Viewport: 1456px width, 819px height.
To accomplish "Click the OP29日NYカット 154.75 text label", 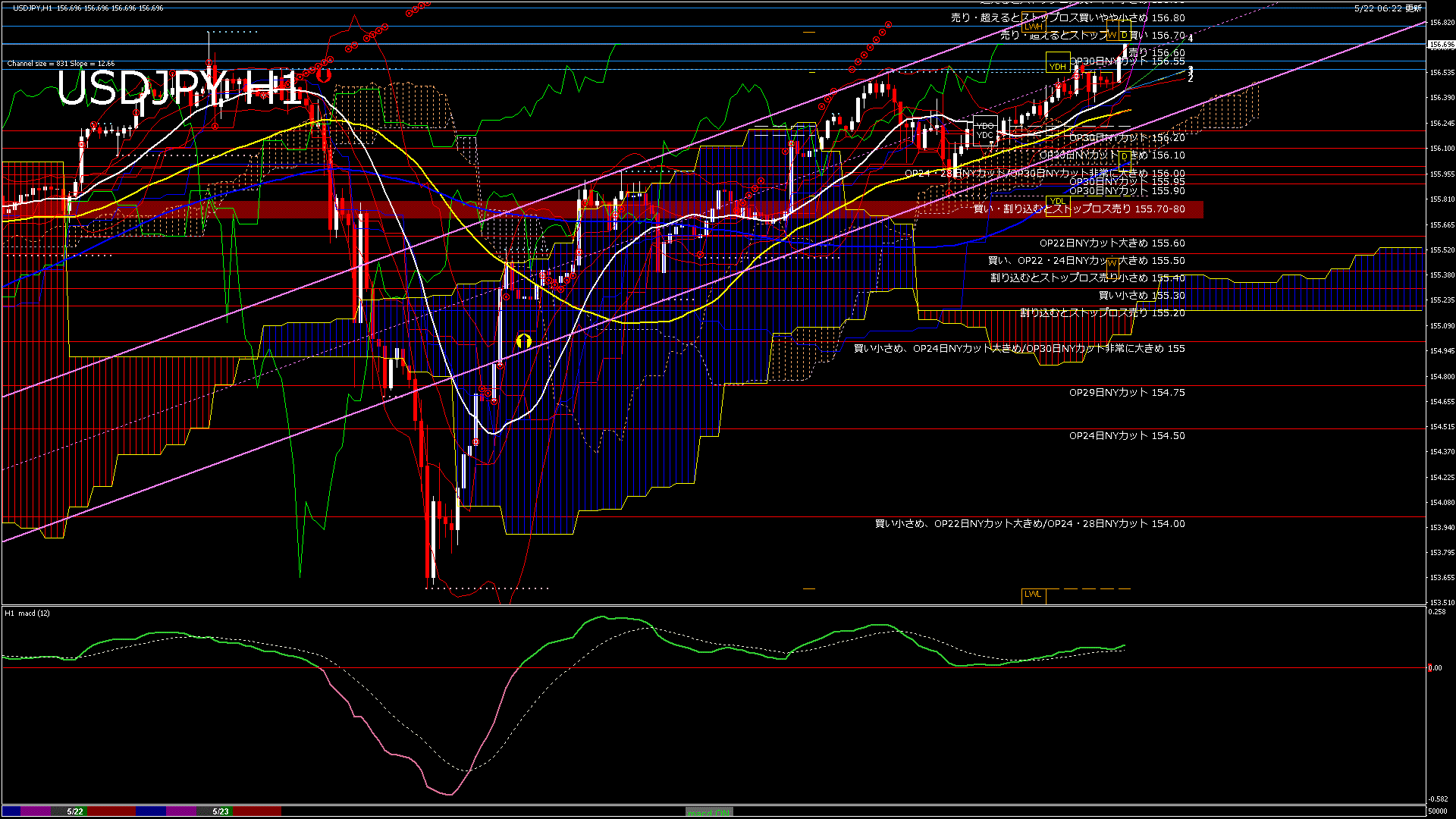I will (x=1126, y=393).
